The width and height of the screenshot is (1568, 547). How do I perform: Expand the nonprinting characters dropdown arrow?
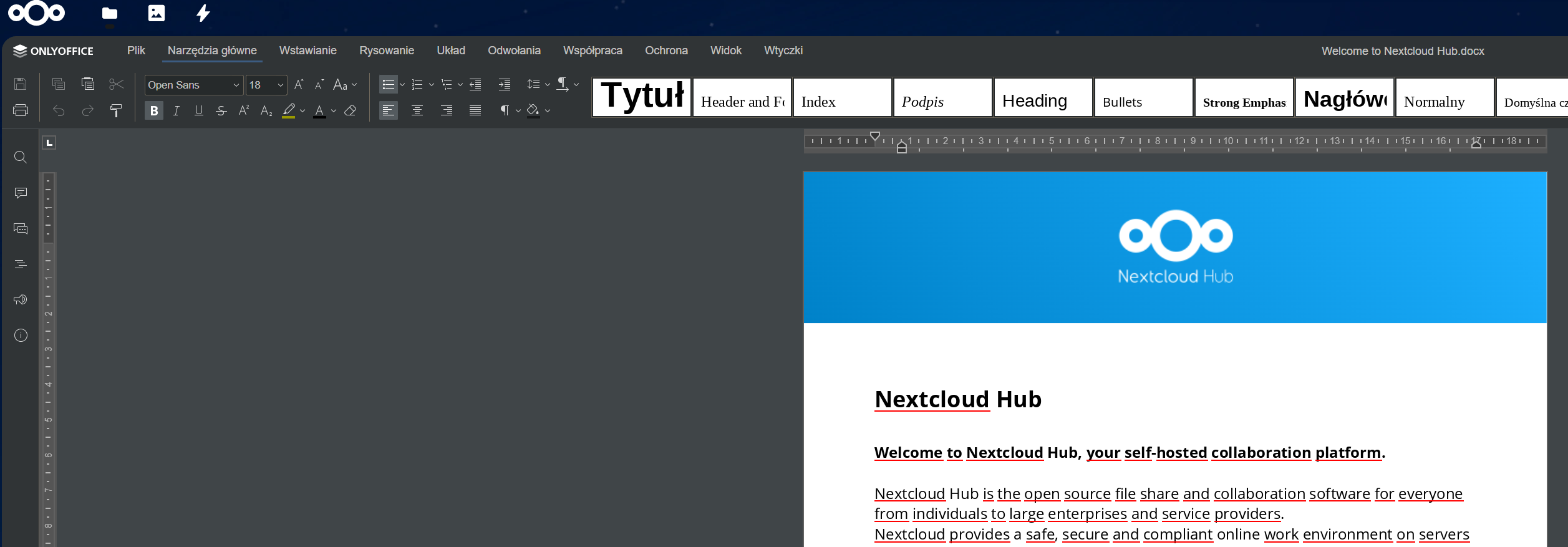point(518,110)
